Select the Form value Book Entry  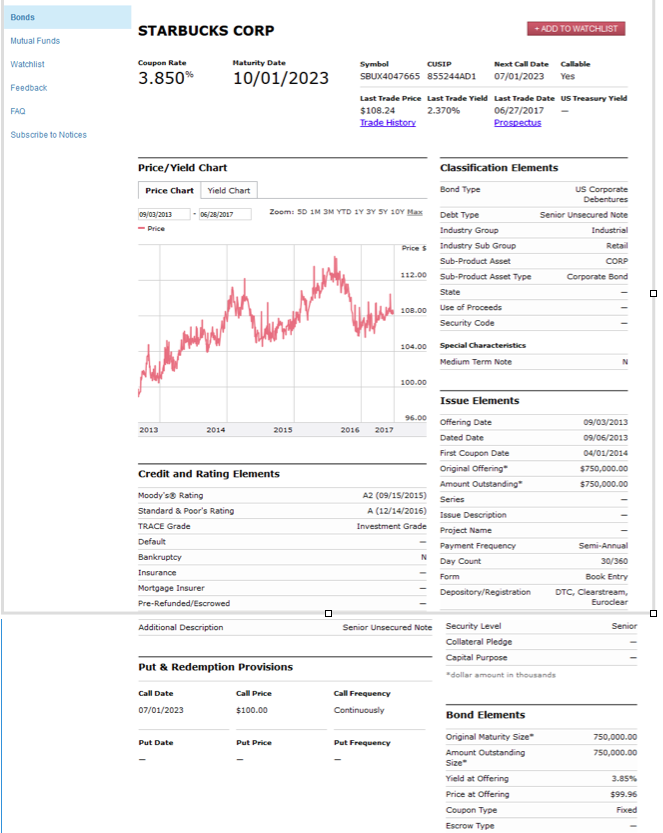[x=606, y=576]
